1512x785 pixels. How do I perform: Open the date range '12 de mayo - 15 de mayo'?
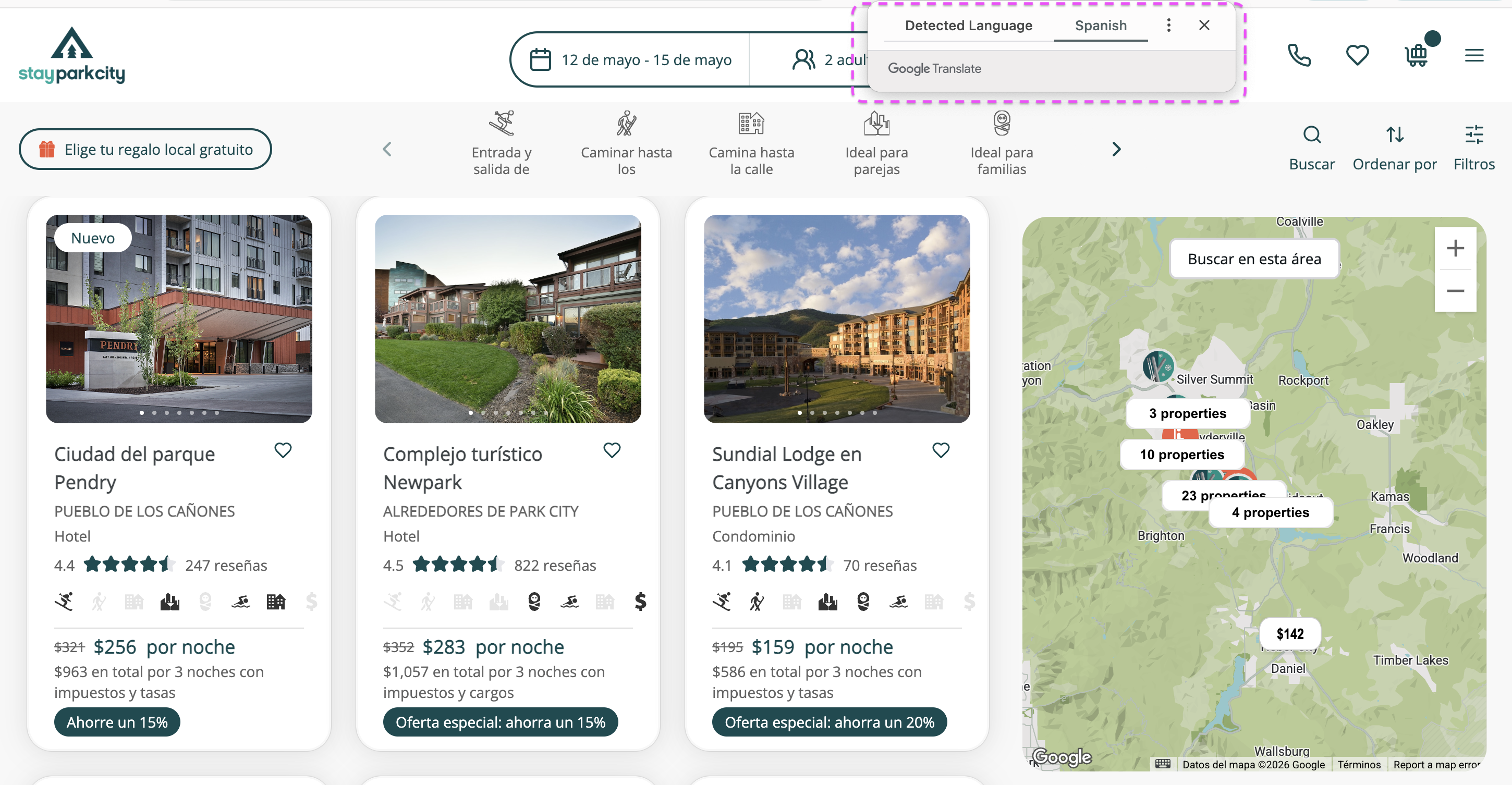tap(631, 60)
